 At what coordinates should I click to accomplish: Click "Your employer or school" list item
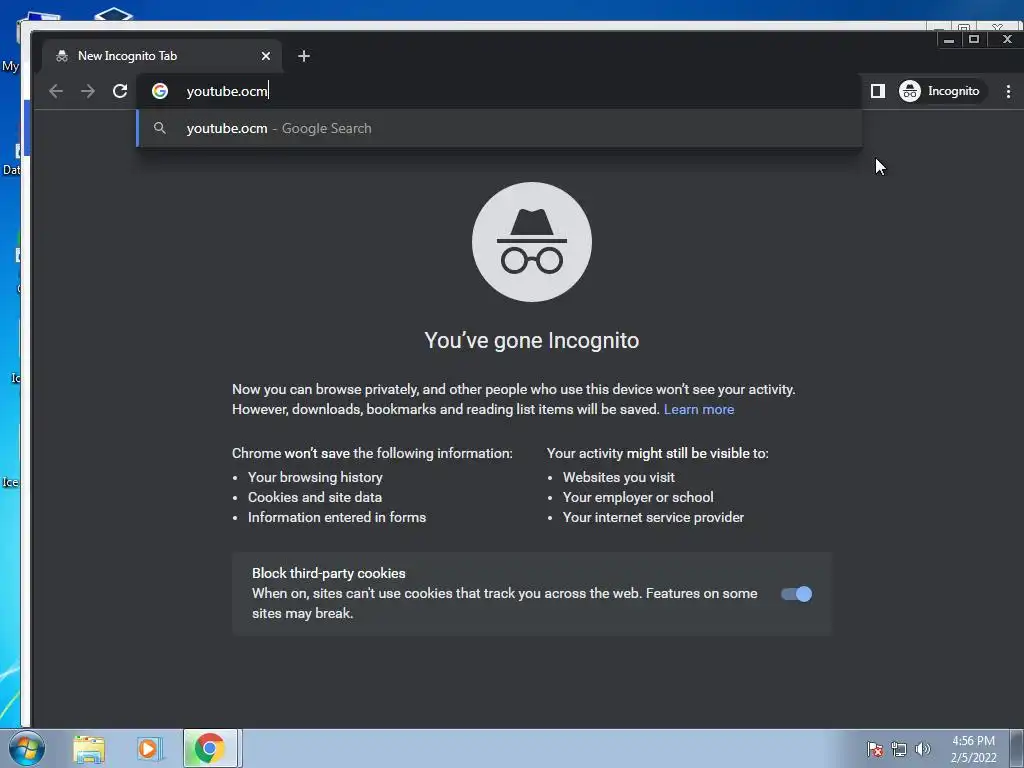coord(638,498)
